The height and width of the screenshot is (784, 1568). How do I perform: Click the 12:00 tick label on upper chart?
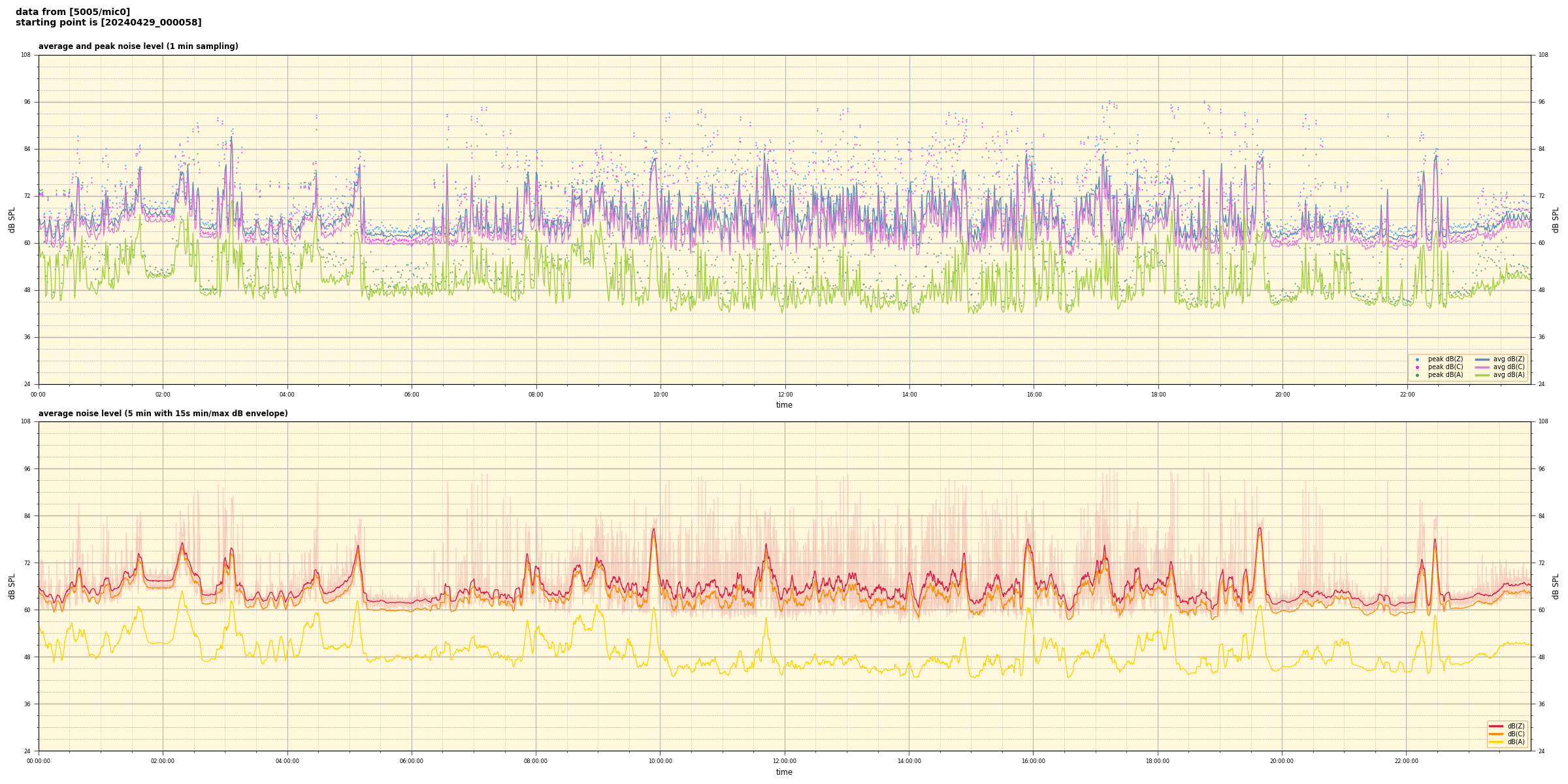[x=785, y=395]
